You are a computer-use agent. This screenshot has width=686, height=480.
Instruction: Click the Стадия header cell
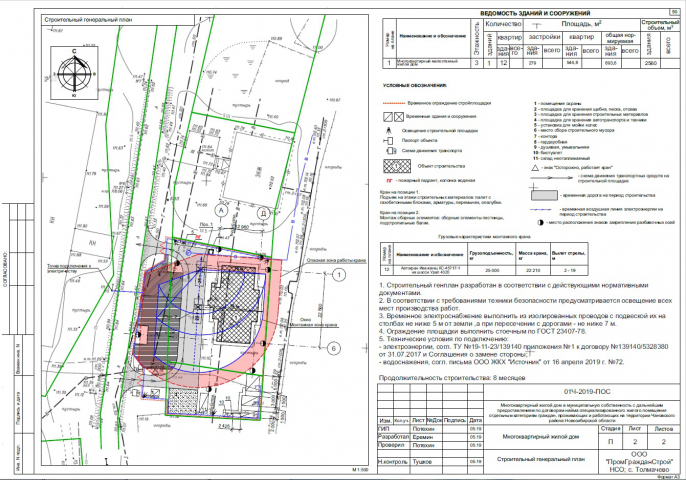[x=611, y=429]
